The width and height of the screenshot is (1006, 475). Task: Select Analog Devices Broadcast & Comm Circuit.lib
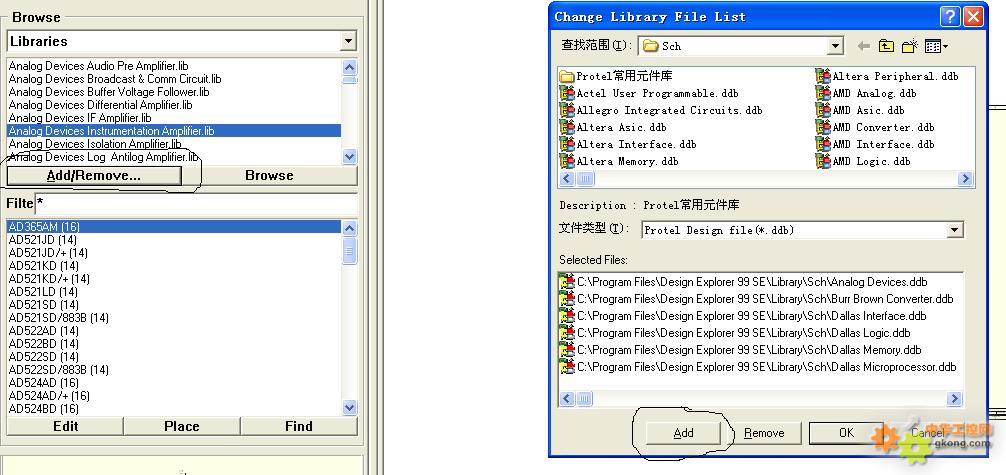115,79
